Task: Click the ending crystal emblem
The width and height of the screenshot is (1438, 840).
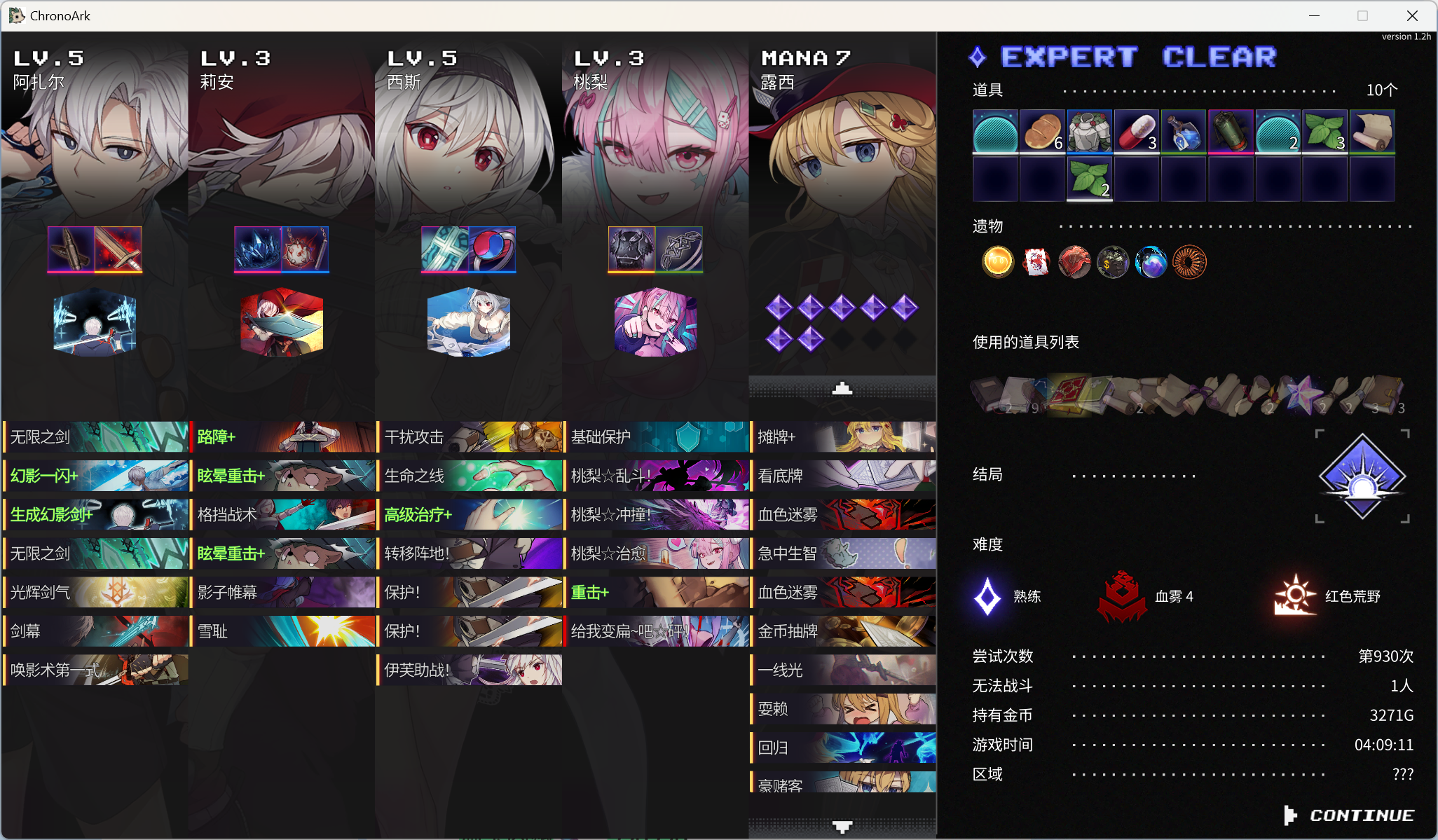Action: click(1362, 476)
